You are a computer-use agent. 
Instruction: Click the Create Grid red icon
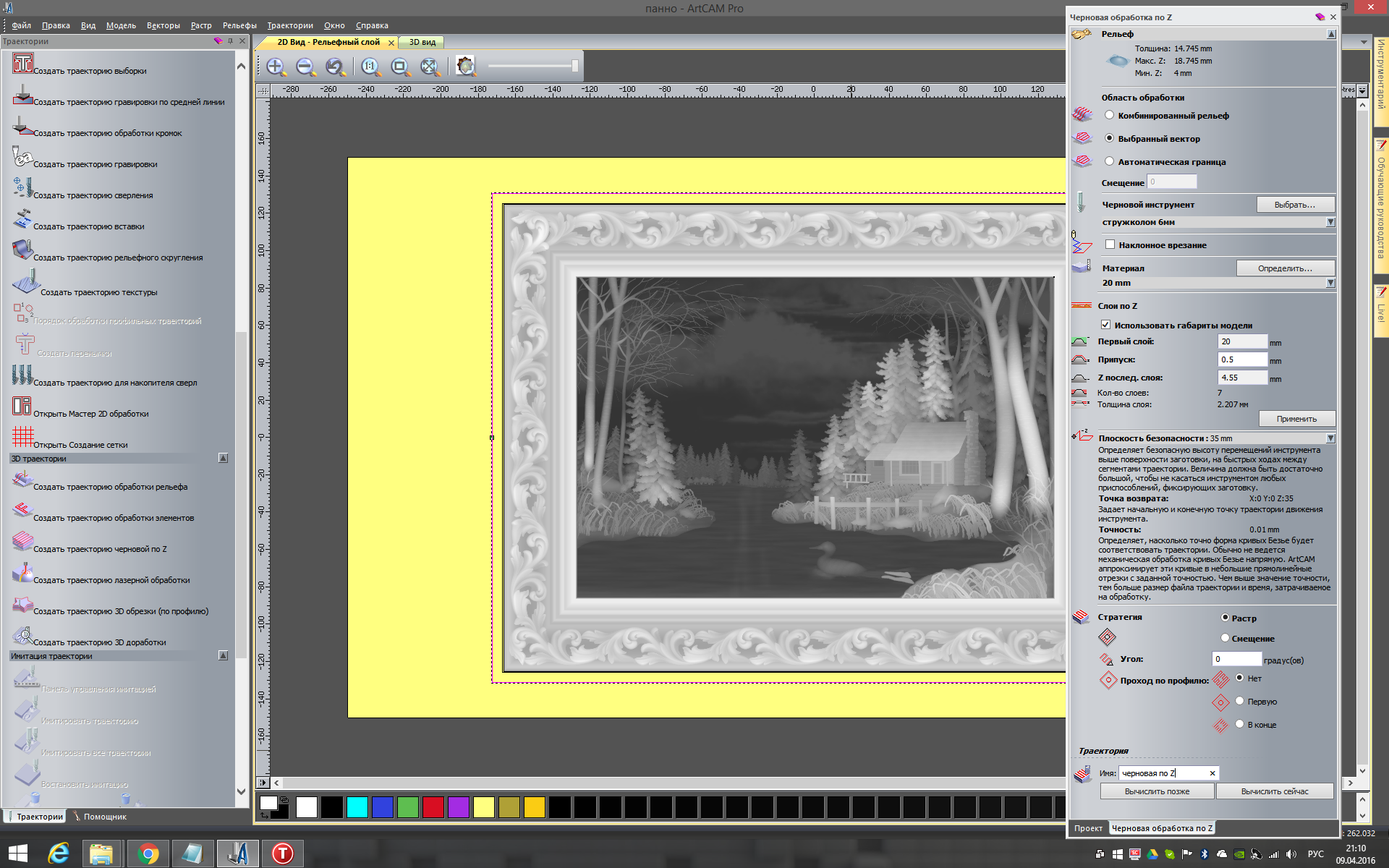[x=22, y=436]
